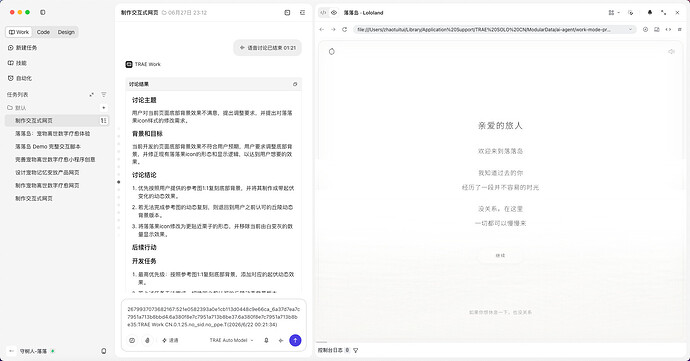This screenshot has height=361, width=690.
Task: Click the device preview icon after address bar
Action: point(657,29)
